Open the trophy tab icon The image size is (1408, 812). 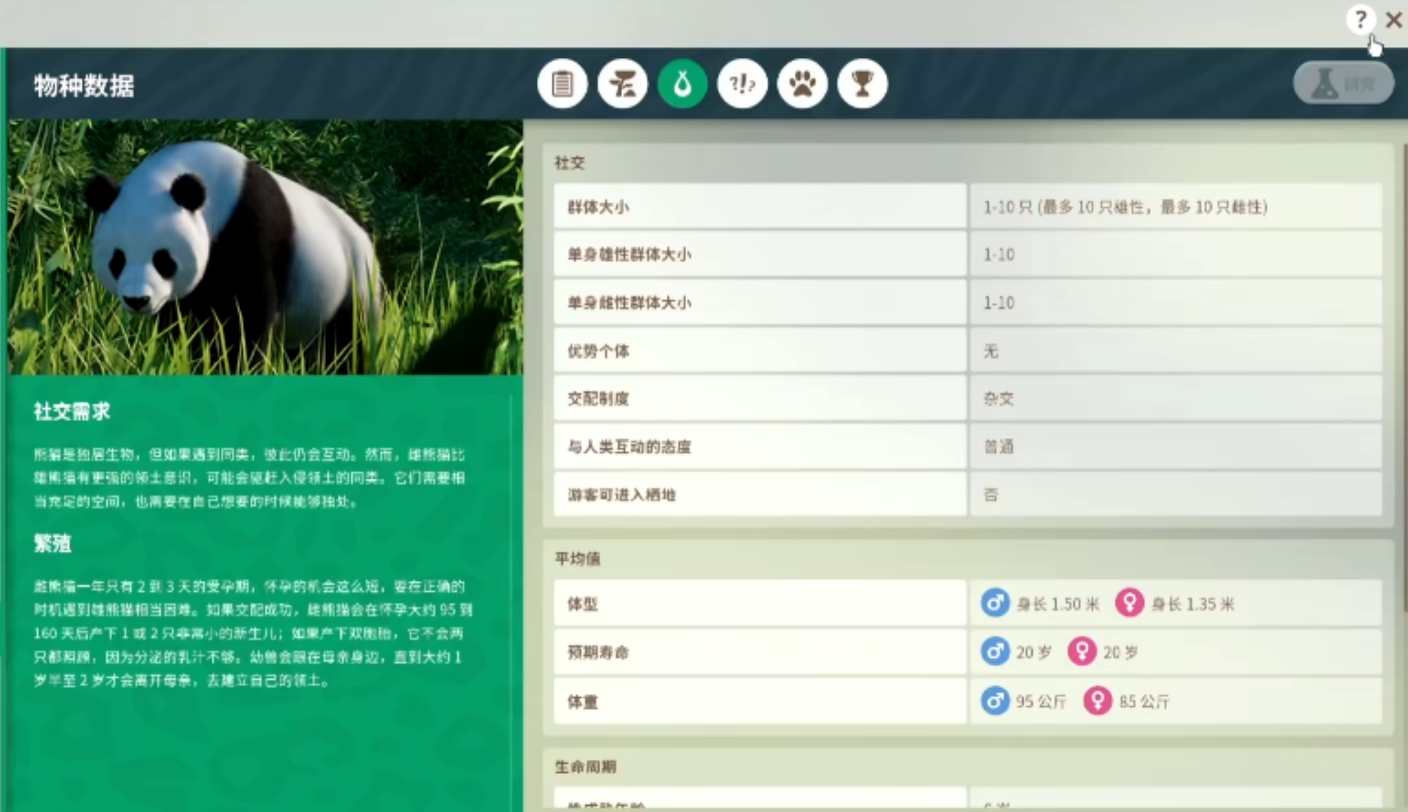tap(862, 85)
